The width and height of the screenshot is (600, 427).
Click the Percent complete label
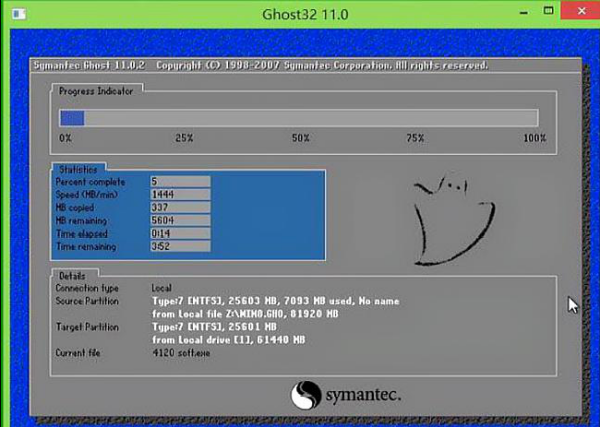90,182
